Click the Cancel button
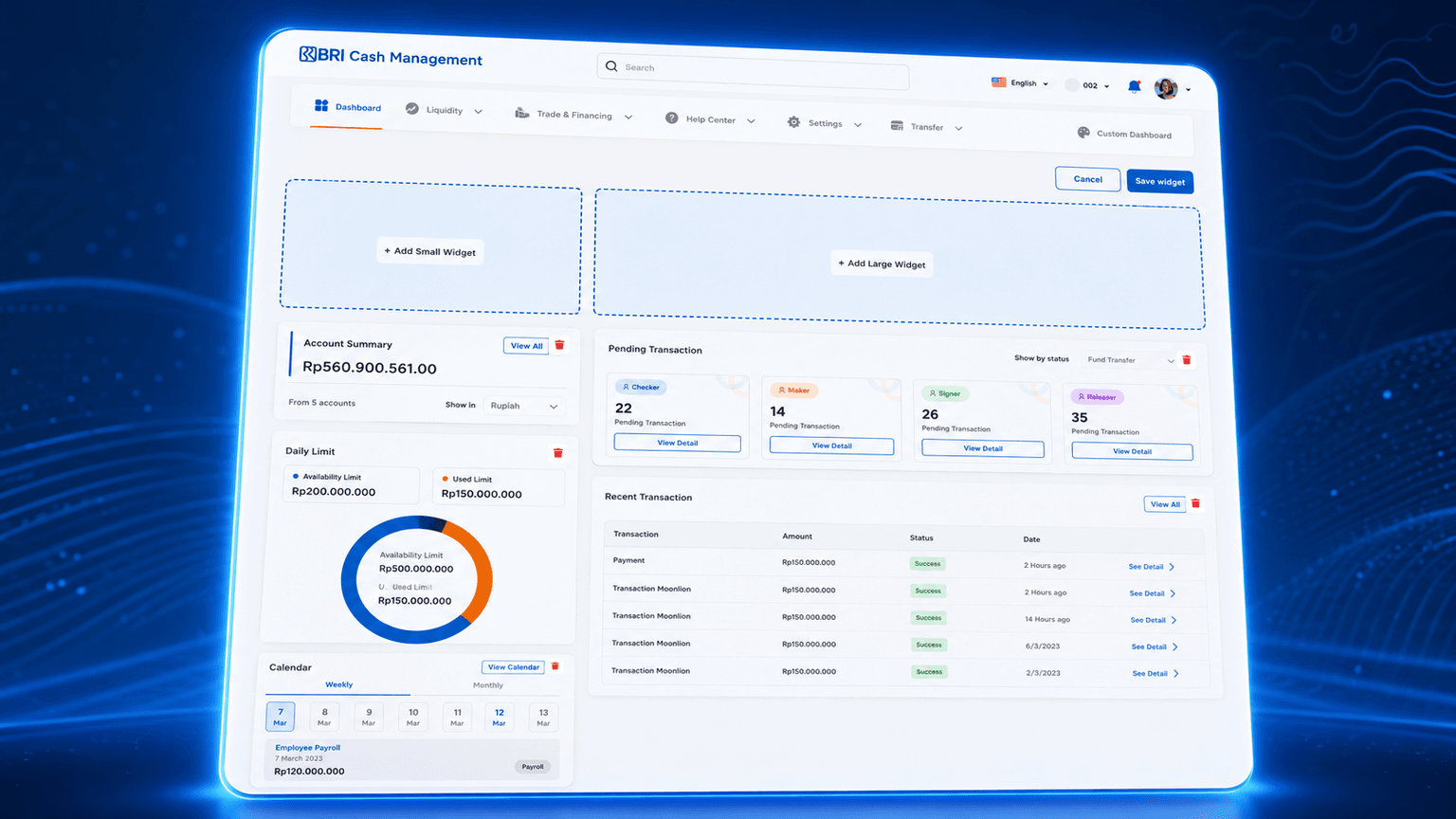The image size is (1456, 819). click(x=1087, y=179)
